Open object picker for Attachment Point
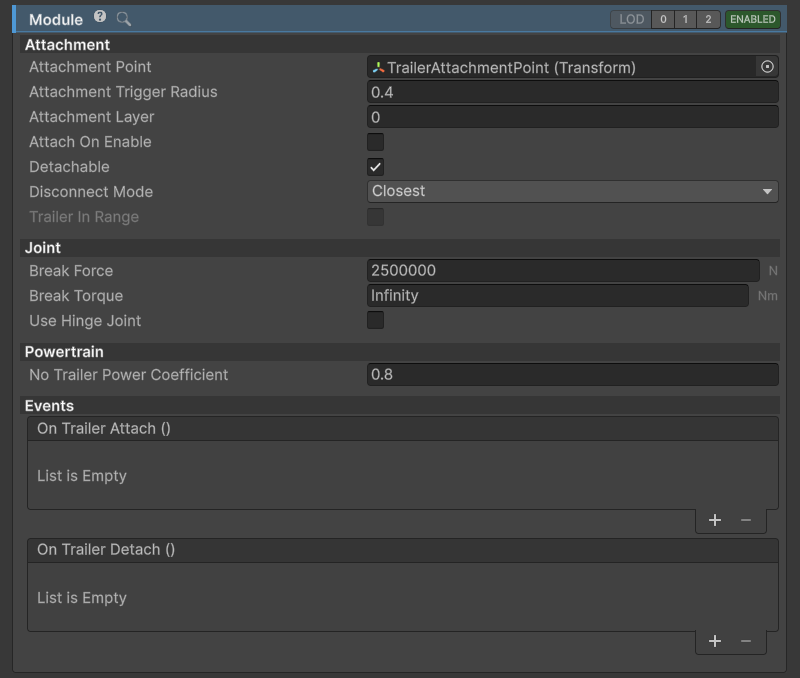 coord(767,67)
